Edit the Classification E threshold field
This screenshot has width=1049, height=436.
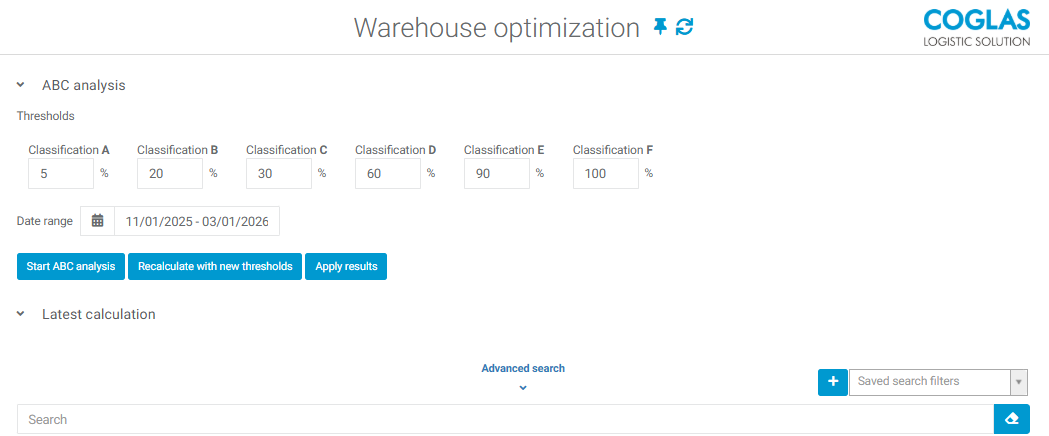click(x=496, y=174)
